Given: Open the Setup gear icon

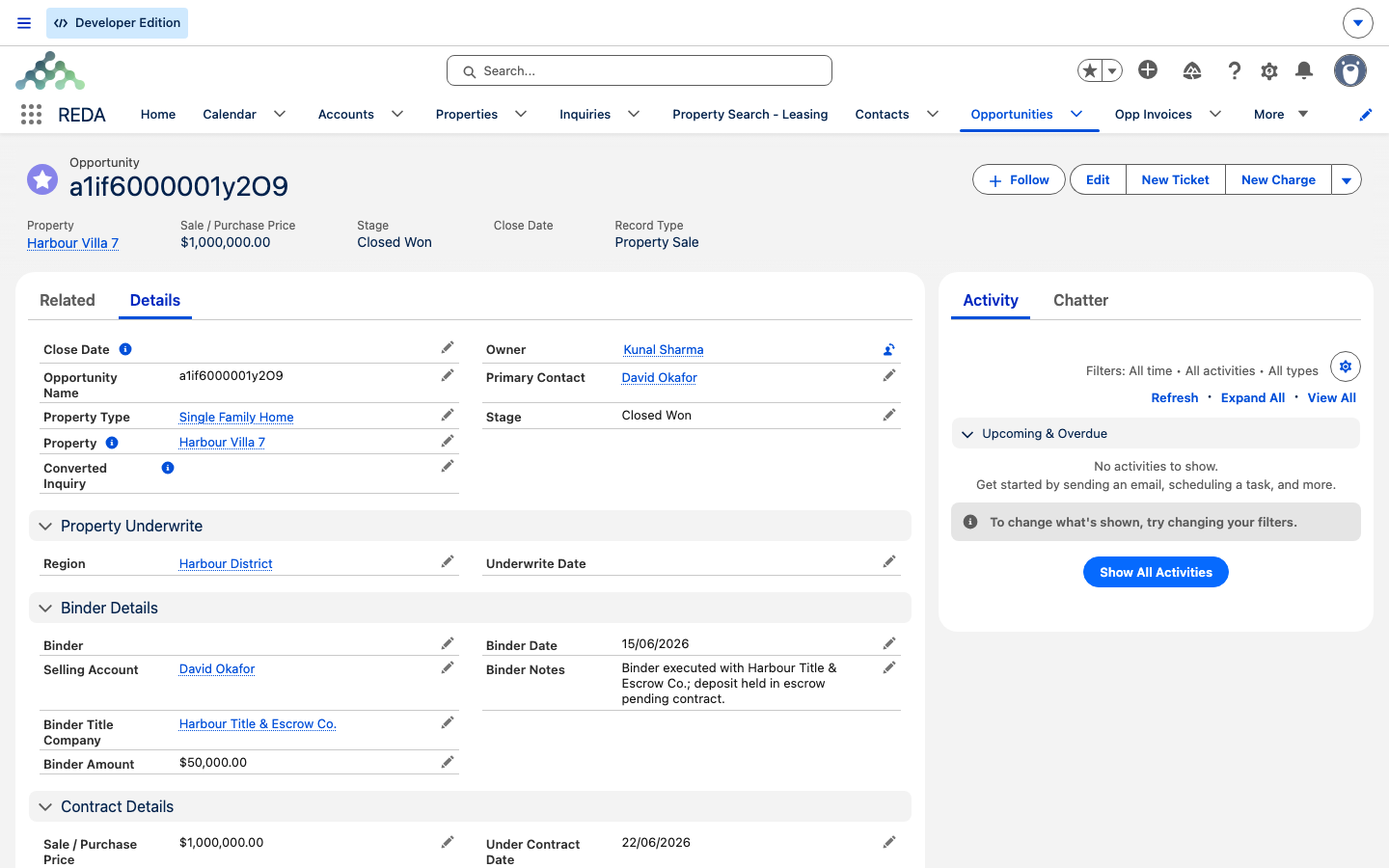Looking at the screenshot, I should pyautogui.click(x=1269, y=70).
